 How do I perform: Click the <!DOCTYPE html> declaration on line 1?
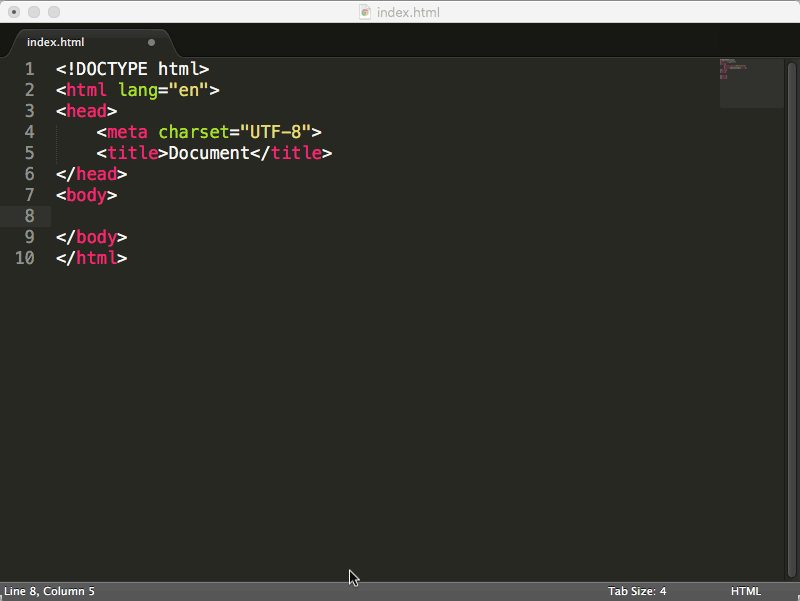click(130, 68)
